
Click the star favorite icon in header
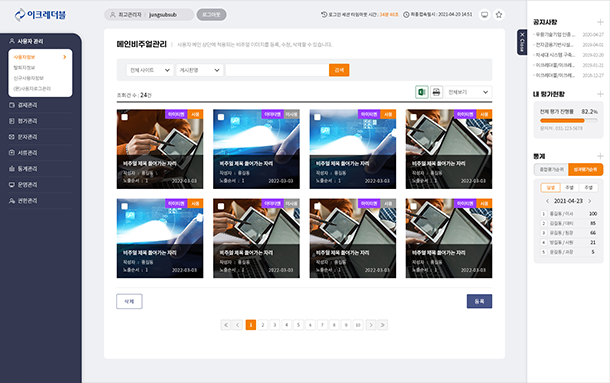point(499,15)
